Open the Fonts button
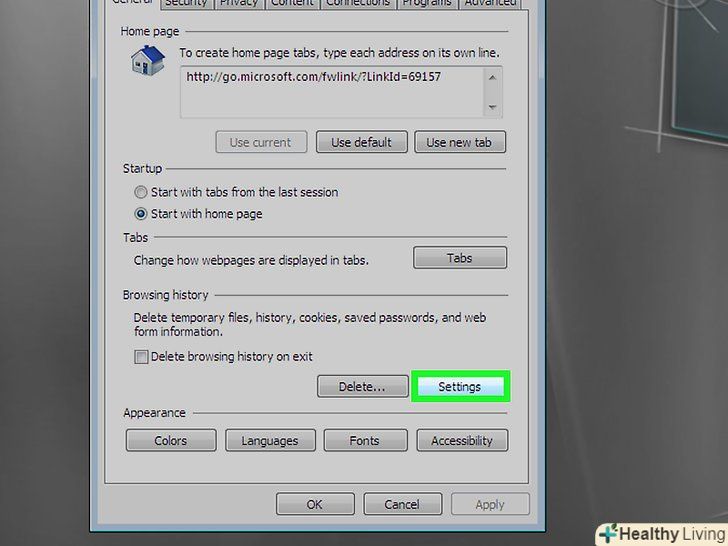 click(x=365, y=440)
